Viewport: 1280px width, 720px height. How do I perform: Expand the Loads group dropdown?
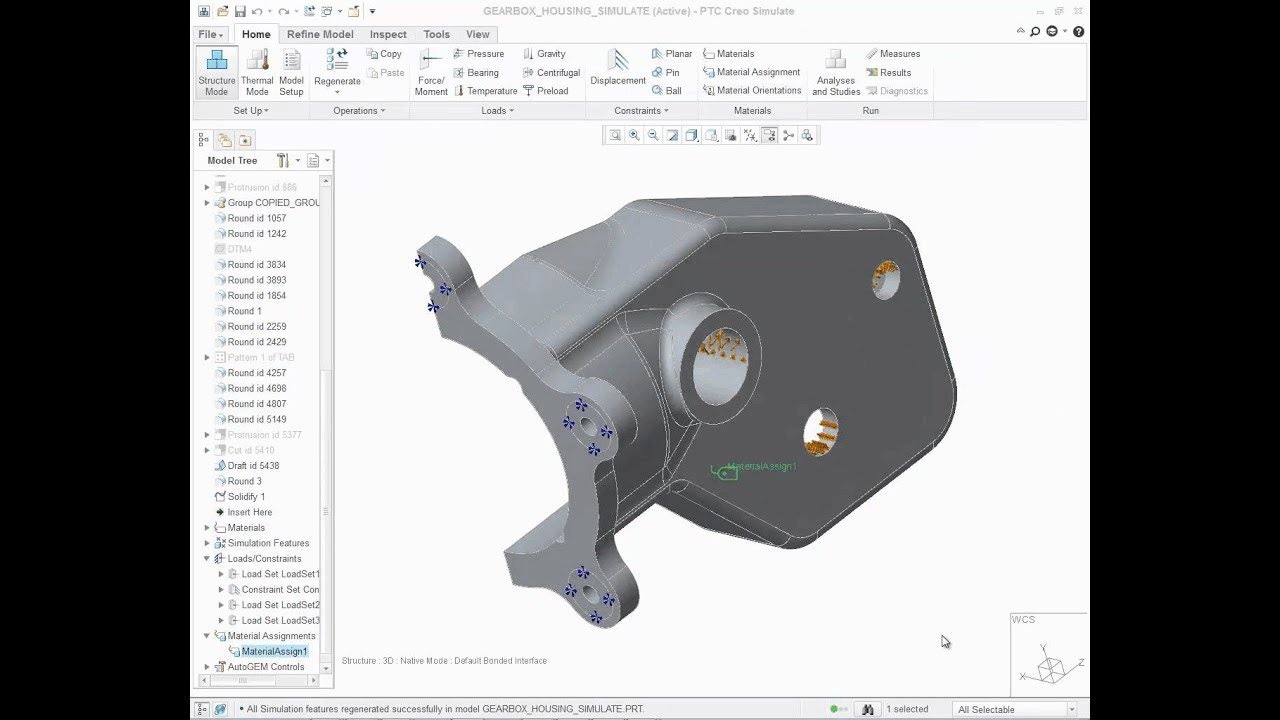497,111
